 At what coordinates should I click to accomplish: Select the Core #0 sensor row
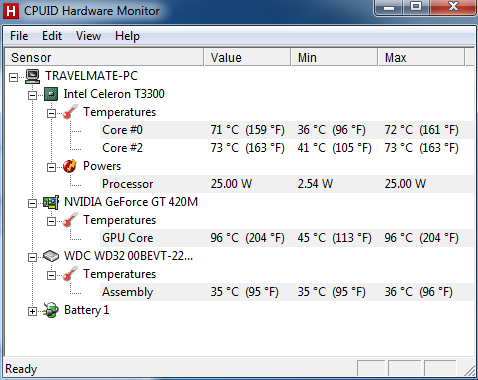tap(287, 130)
